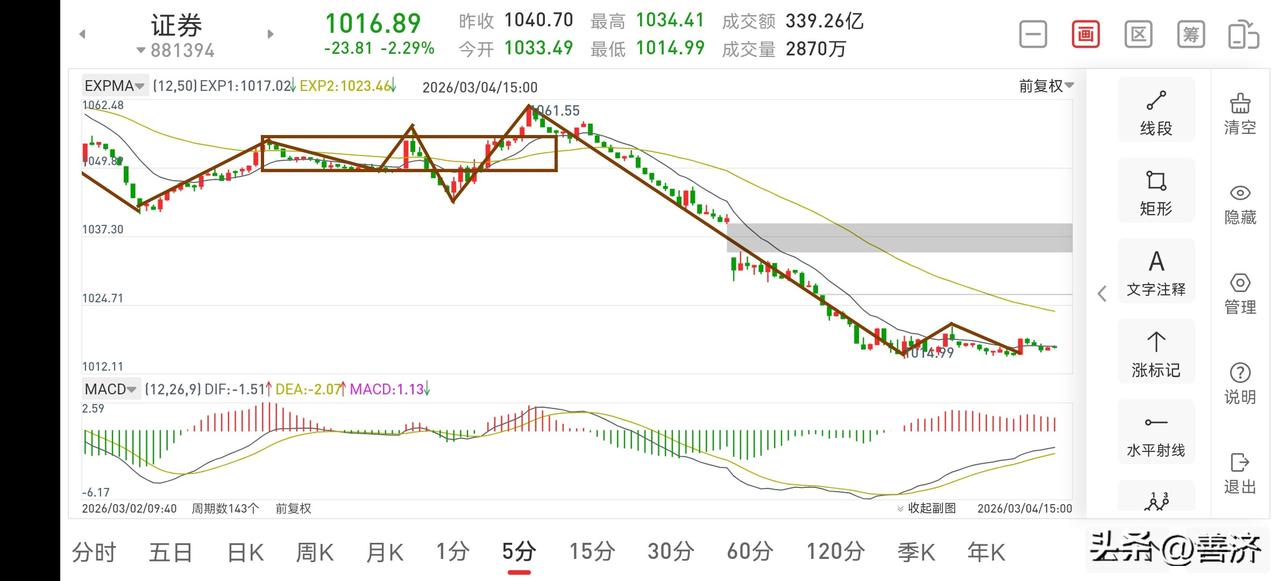The width and height of the screenshot is (1278, 581).
Task: Switch to the 月K tab
Action: click(x=385, y=551)
